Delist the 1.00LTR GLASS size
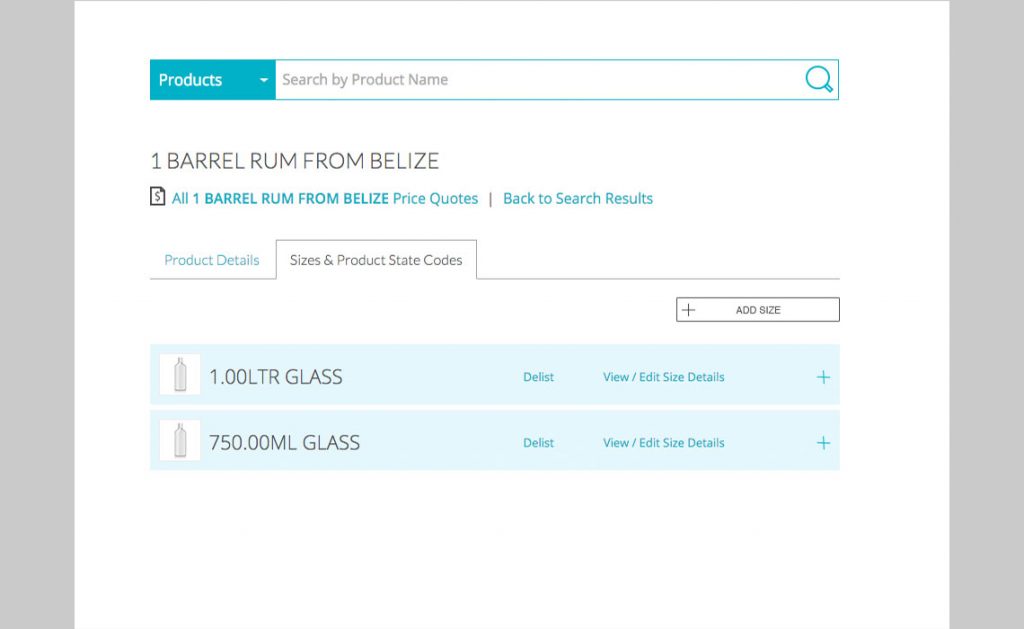 [x=538, y=377]
